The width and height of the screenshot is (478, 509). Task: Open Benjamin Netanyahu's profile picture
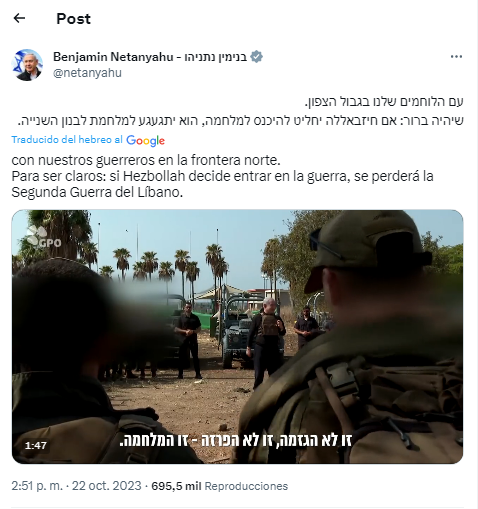point(27,65)
